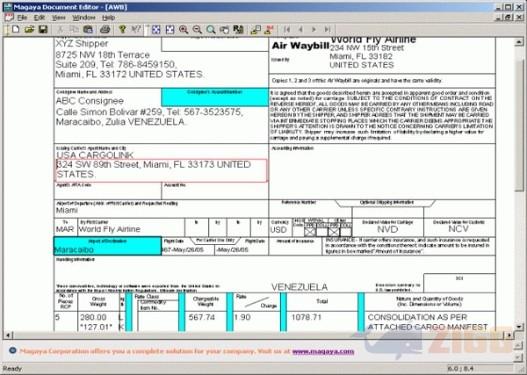The height and width of the screenshot is (375, 527).
Task: Jump to the last page arrow
Action: pos(327,30)
